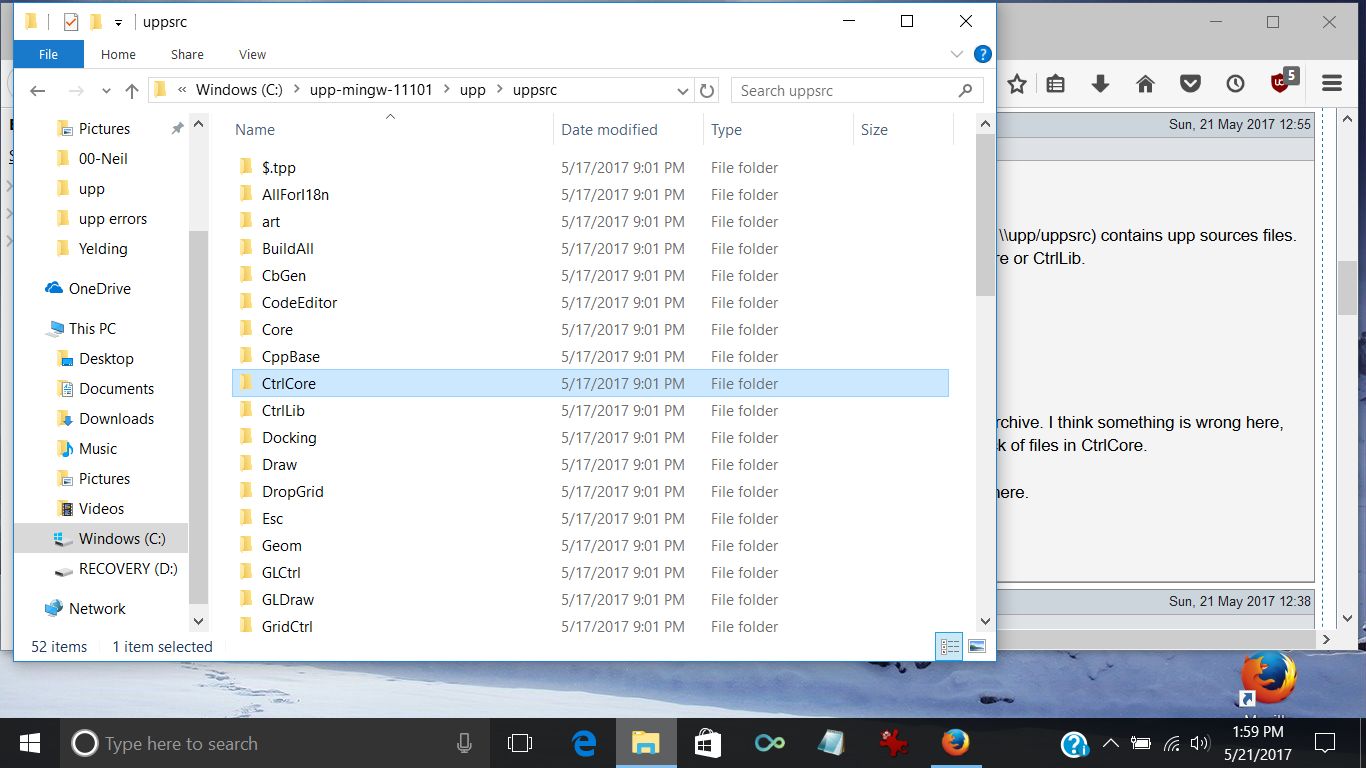This screenshot has height=768, width=1366.
Task: Open address bar history dropdown
Action: [683, 91]
